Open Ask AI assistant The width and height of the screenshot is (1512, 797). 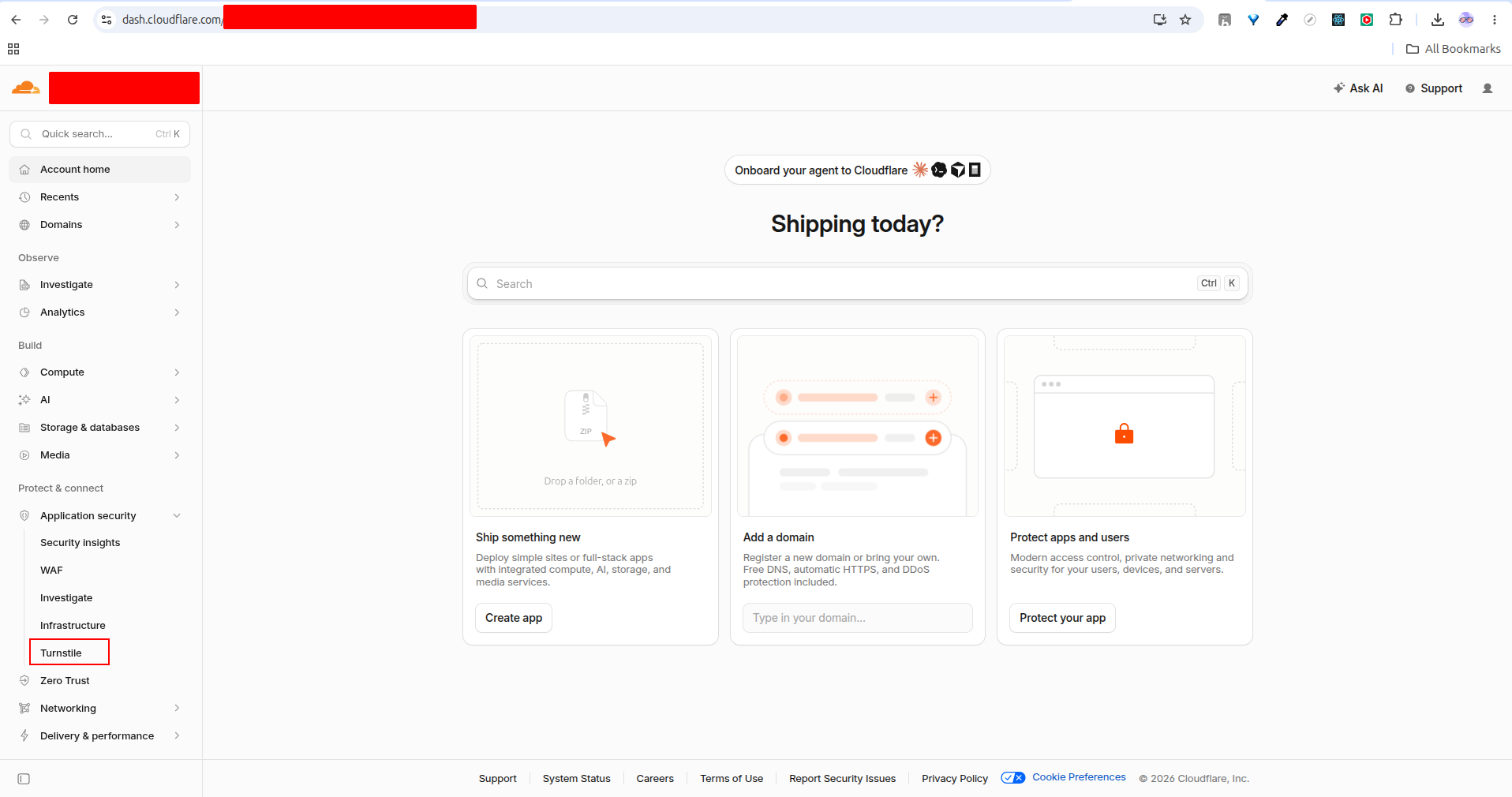(x=1358, y=88)
